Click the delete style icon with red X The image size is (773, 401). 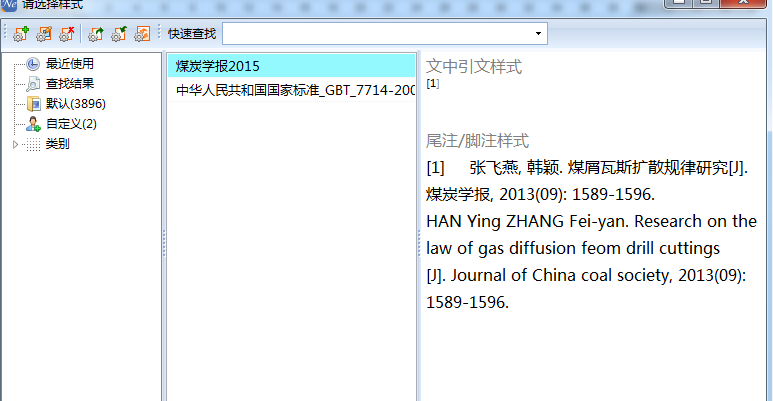point(67,34)
